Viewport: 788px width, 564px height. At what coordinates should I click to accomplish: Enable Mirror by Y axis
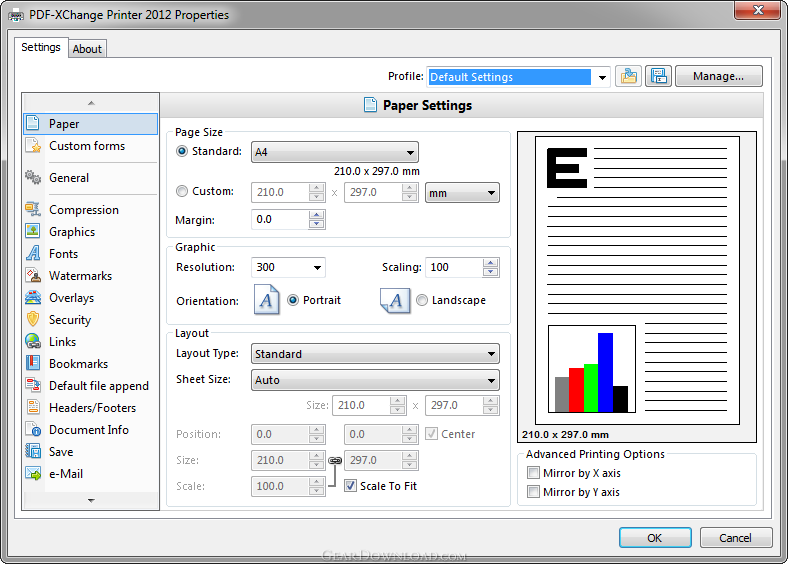[533, 492]
